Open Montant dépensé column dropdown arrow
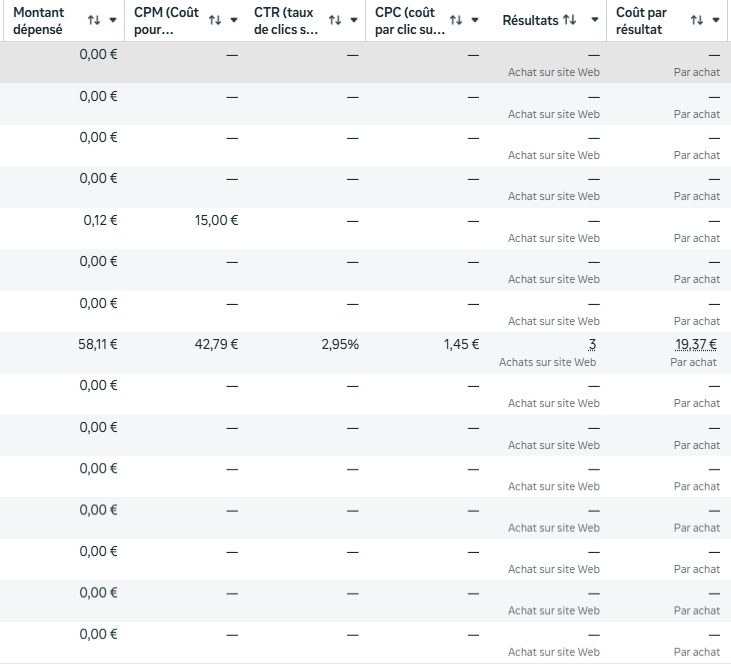The height and width of the screenshot is (666, 731). 113,20
